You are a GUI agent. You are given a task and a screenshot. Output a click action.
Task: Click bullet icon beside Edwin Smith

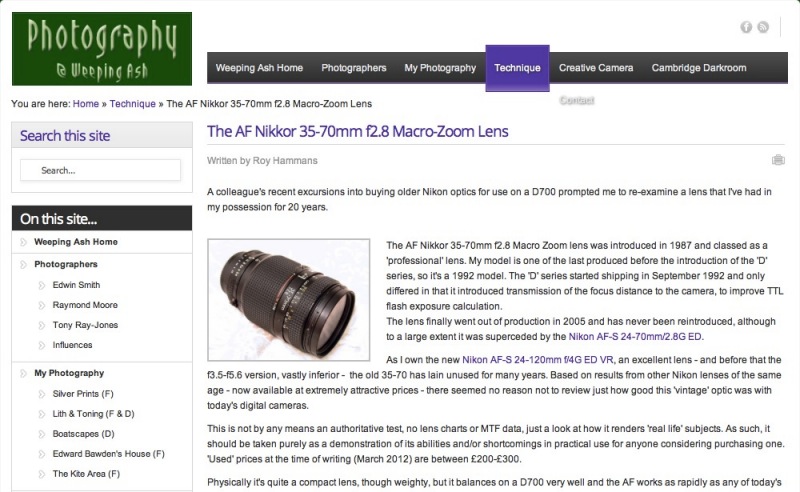pos(42,285)
